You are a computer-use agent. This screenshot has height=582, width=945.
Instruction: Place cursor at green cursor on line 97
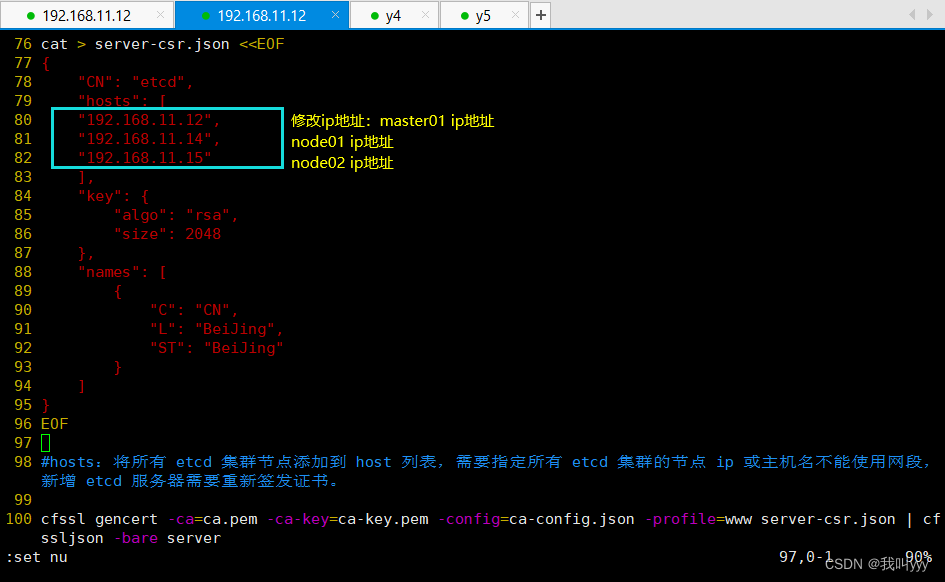tap(46, 443)
